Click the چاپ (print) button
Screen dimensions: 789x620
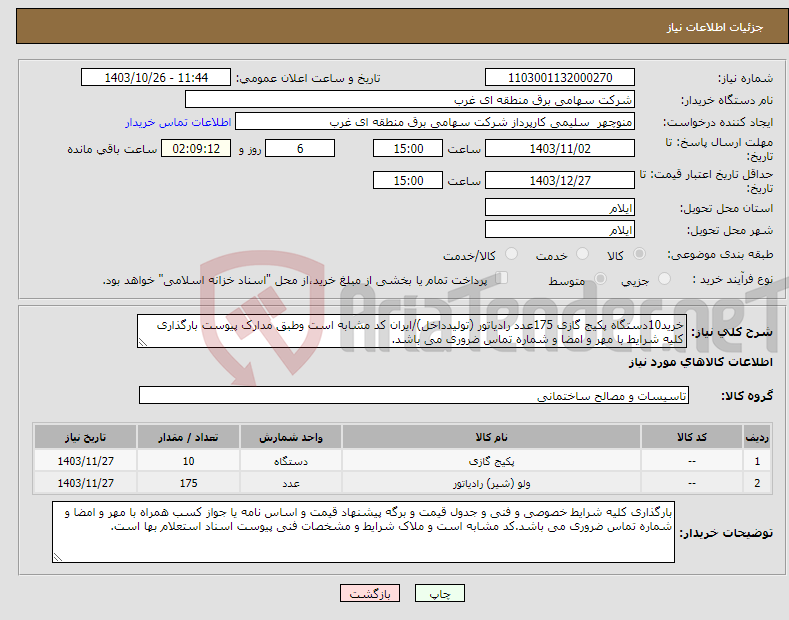[439, 593]
